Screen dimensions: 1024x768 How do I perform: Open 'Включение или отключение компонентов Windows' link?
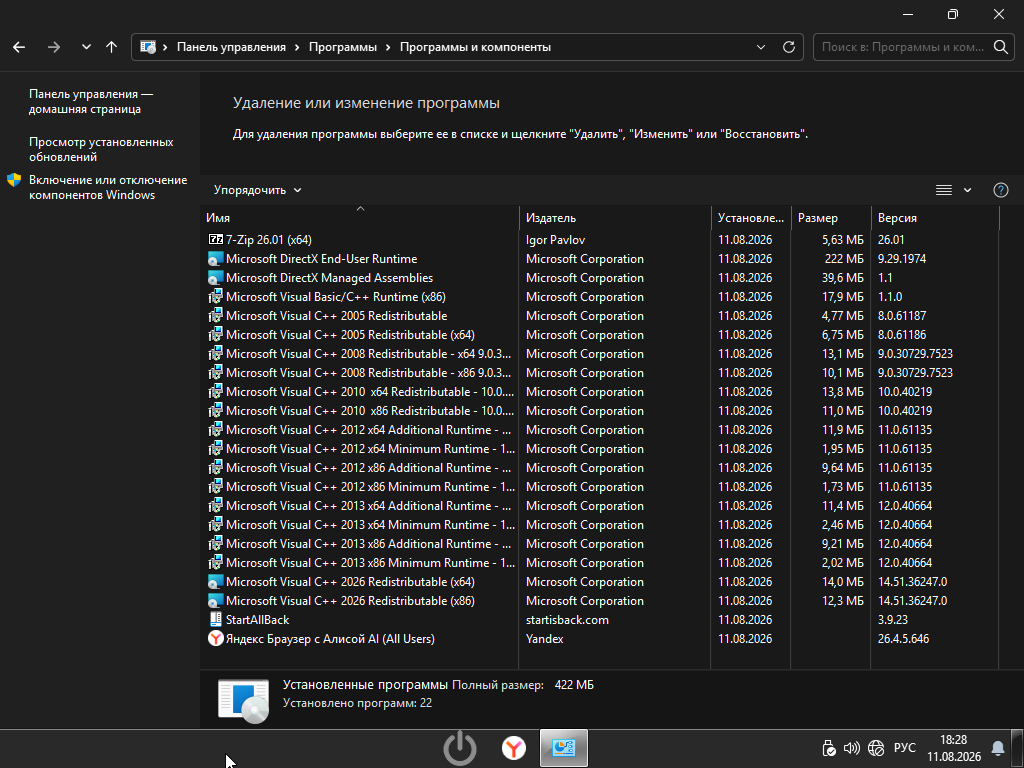(108, 187)
